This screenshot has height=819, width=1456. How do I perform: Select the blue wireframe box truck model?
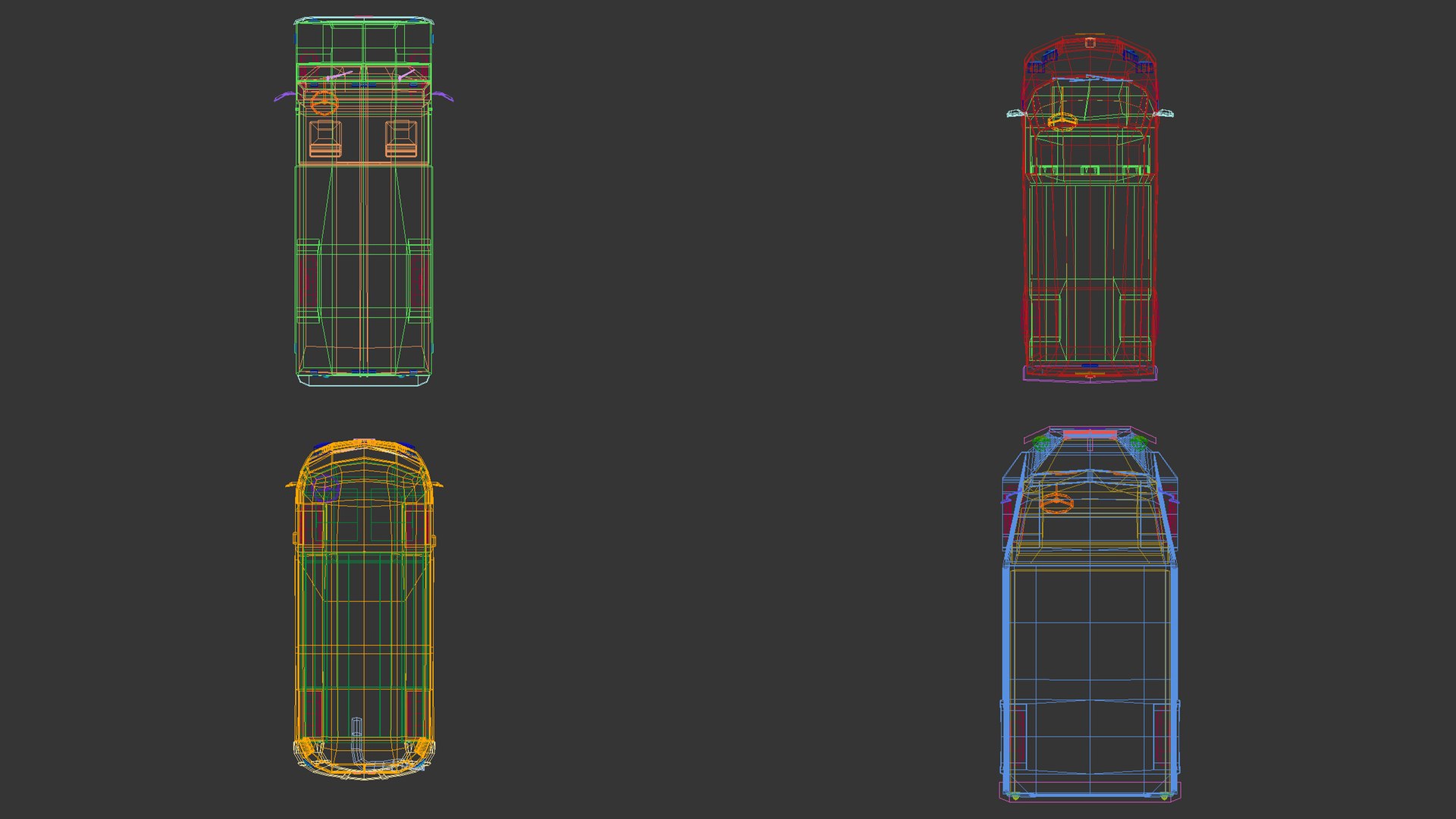coord(1090,613)
